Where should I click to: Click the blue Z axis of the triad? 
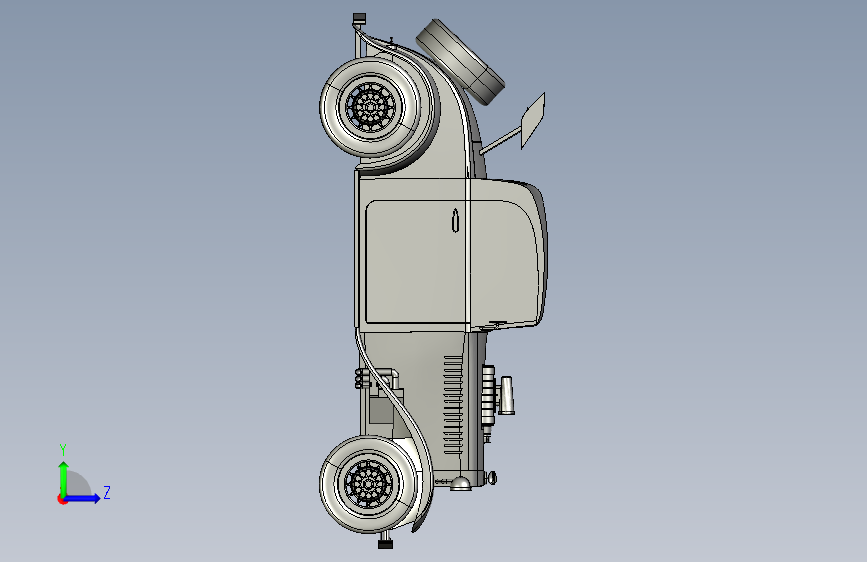(x=82, y=498)
